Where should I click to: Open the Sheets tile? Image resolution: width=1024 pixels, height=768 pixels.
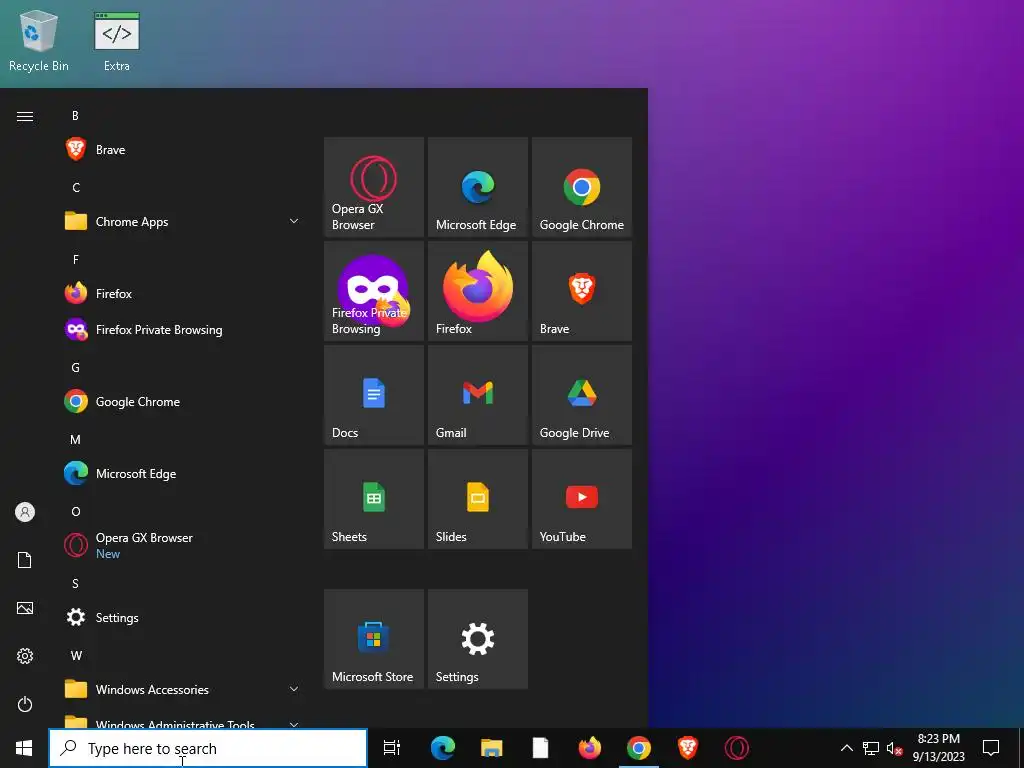click(374, 499)
